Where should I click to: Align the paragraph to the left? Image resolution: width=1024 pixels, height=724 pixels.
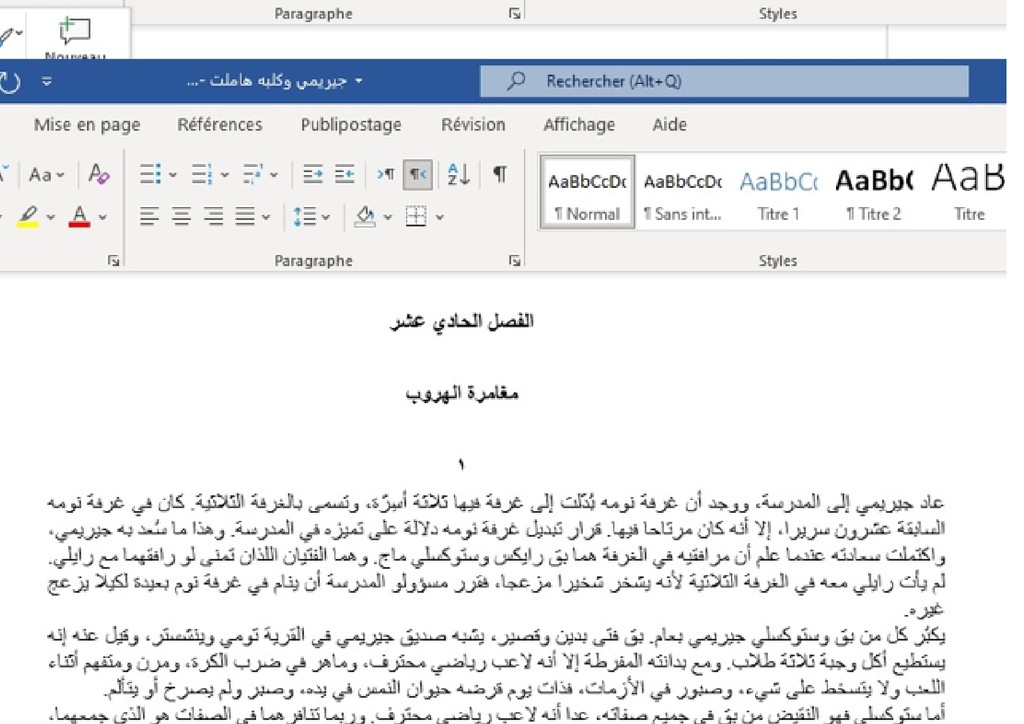(x=149, y=217)
